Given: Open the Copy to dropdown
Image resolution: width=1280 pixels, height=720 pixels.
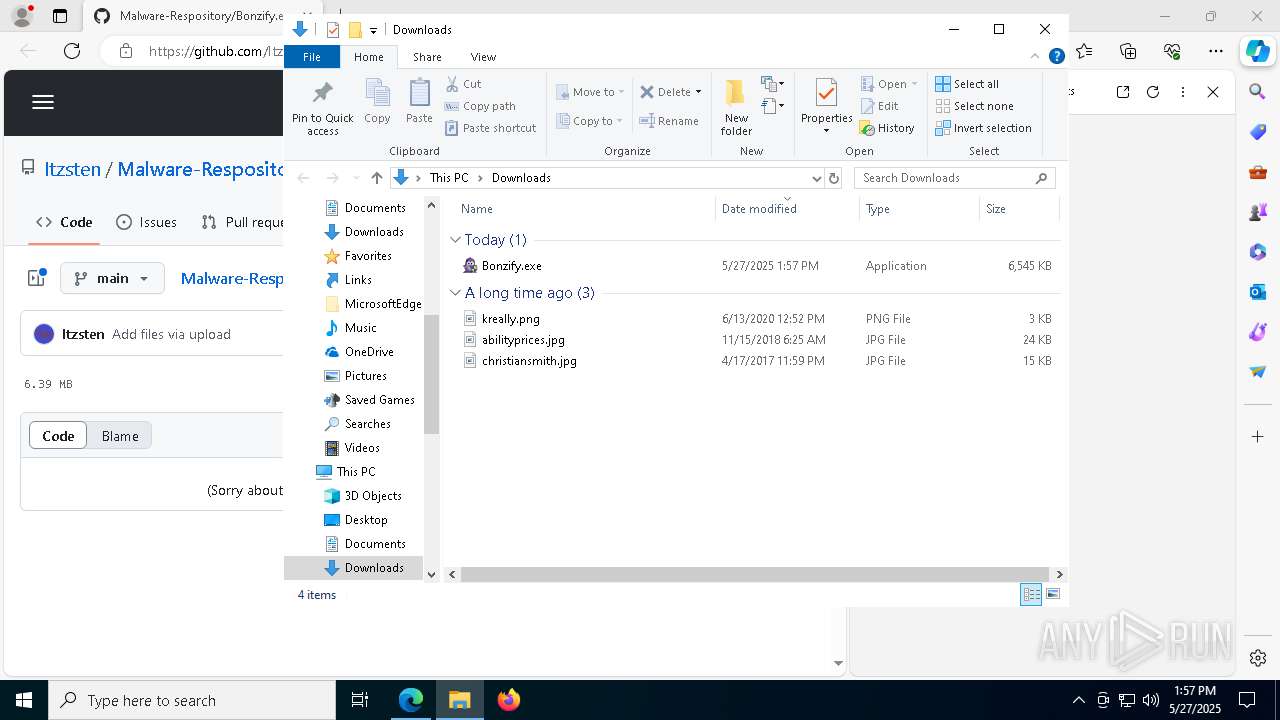Looking at the screenshot, I should click(589, 121).
